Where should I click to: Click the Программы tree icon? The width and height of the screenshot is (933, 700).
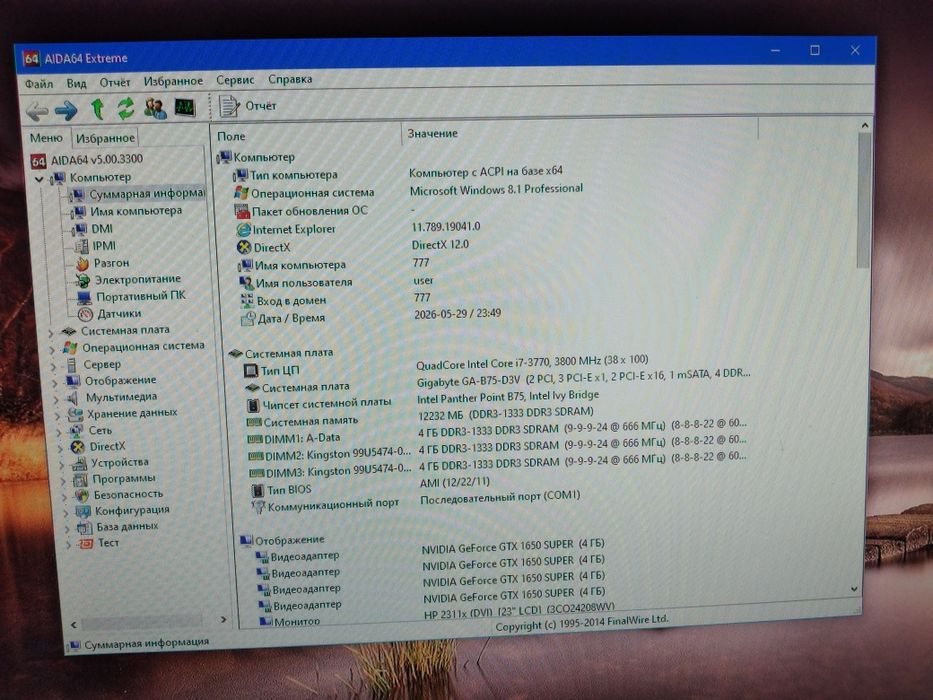[80, 479]
